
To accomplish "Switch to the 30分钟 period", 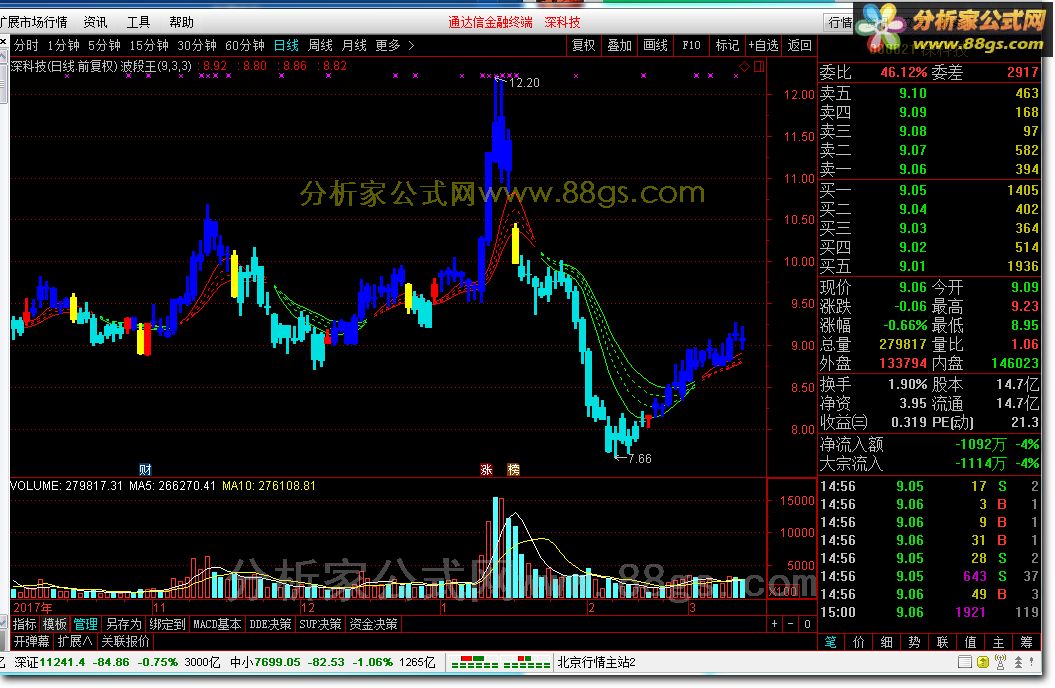I will pyautogui.click(x=196, y=45).
